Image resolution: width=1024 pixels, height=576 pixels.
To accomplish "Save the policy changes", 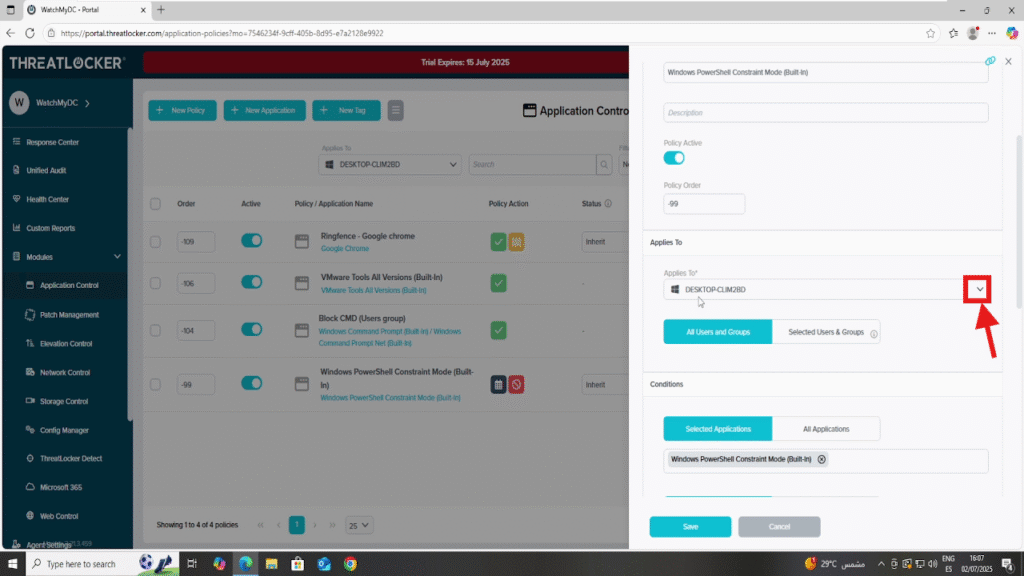I will 690,527.
